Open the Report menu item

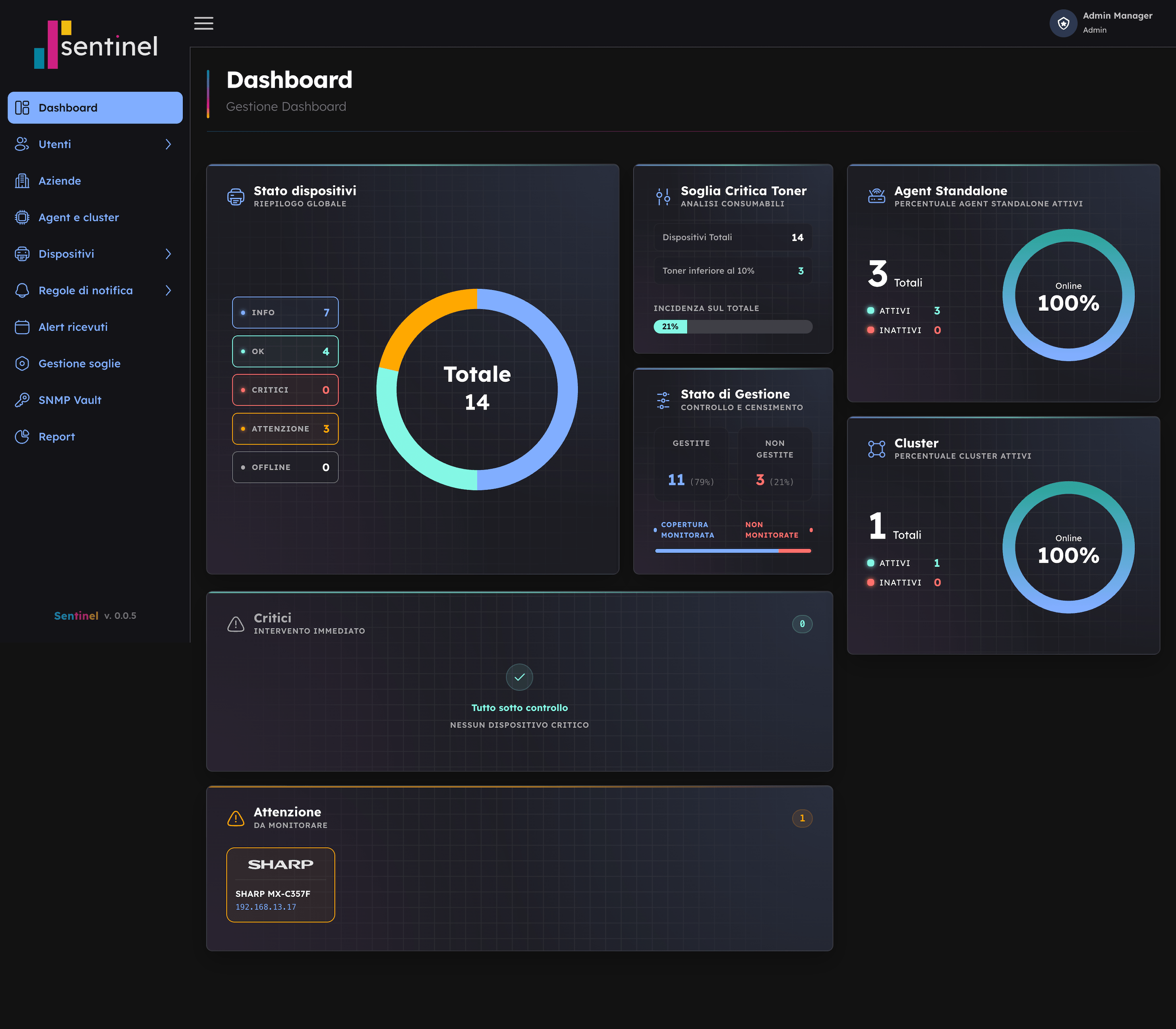(x=95, y=436)
